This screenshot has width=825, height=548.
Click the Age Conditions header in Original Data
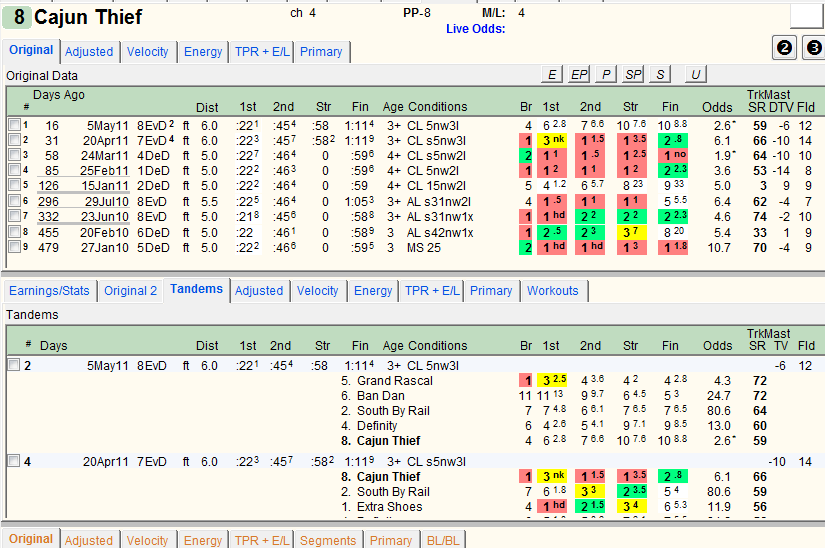click(425, 107)
